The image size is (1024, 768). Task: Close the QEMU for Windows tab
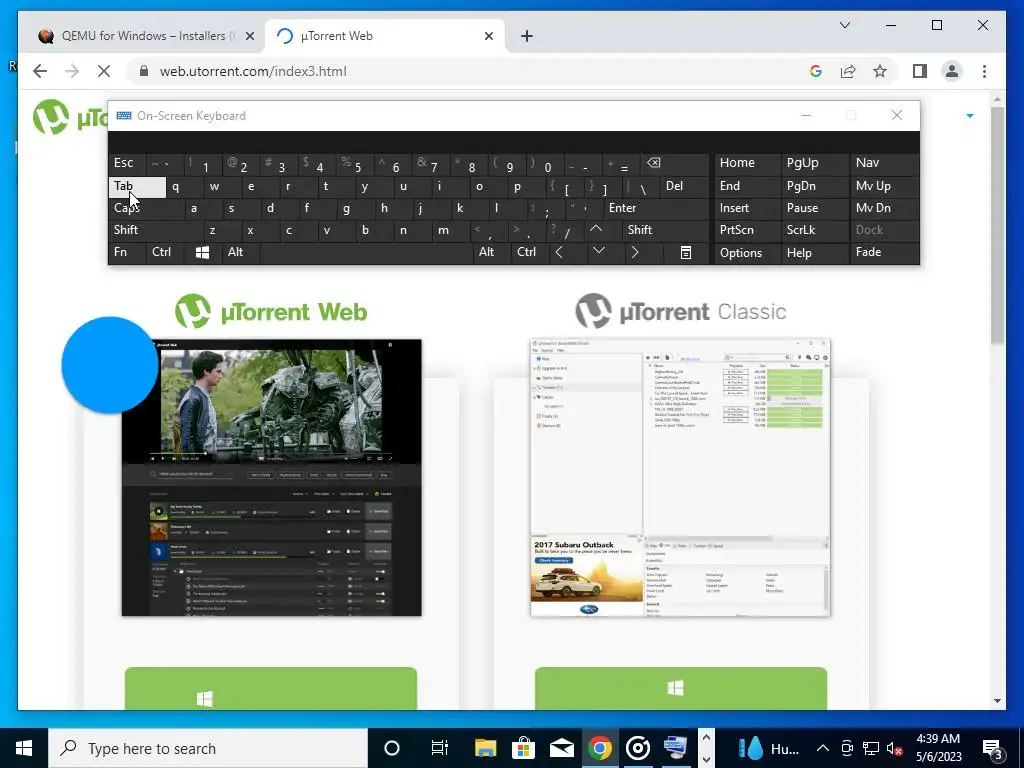point(249,36)
